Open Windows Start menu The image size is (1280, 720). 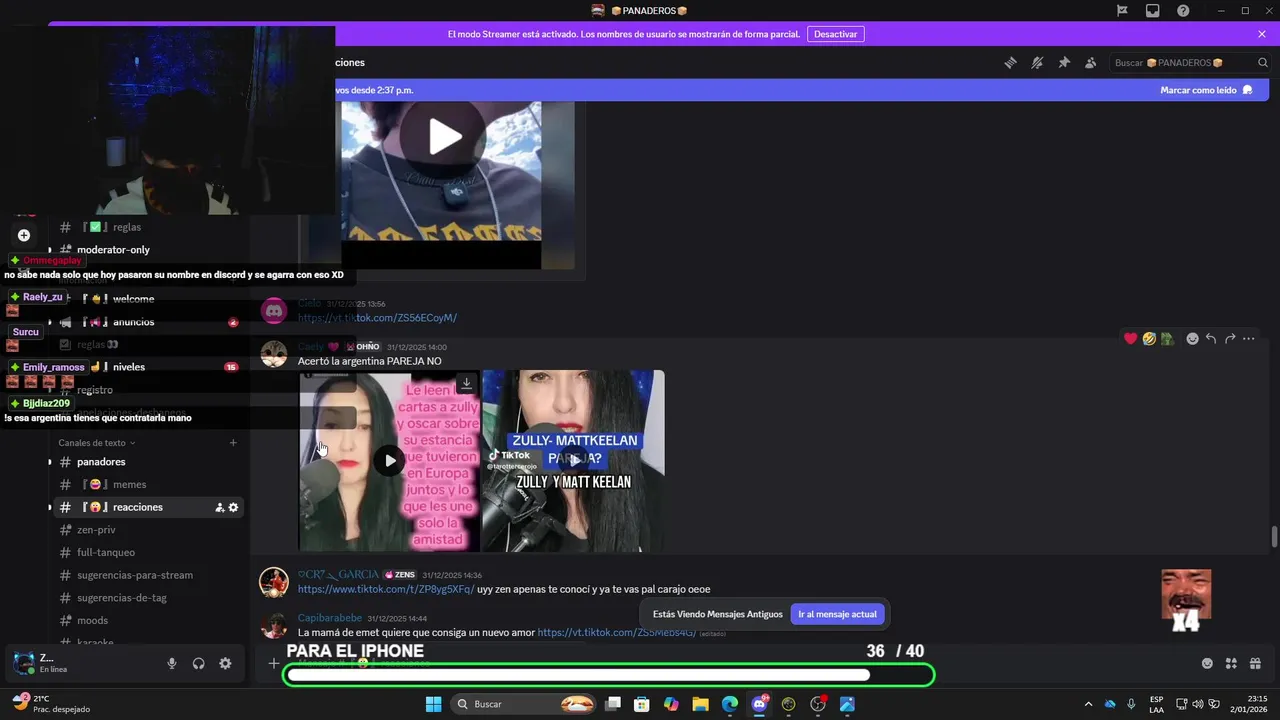tap(433, 704)
